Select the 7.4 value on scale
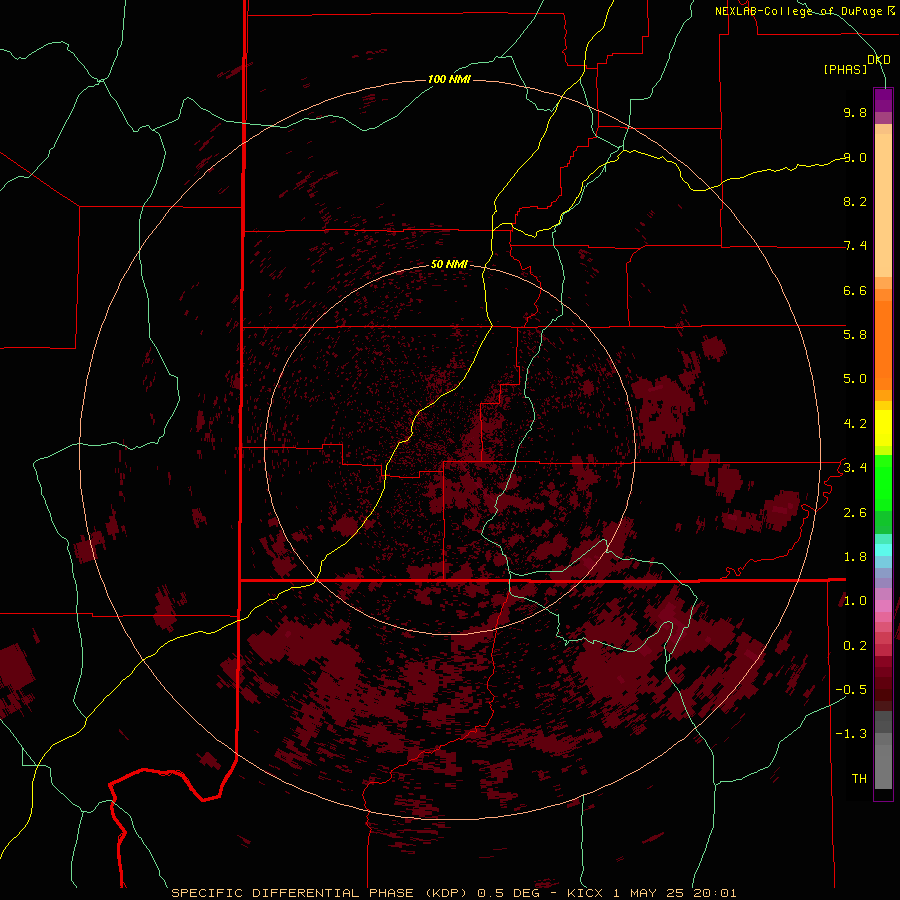This screenshot has width=900, height=900. coord(855,246)
